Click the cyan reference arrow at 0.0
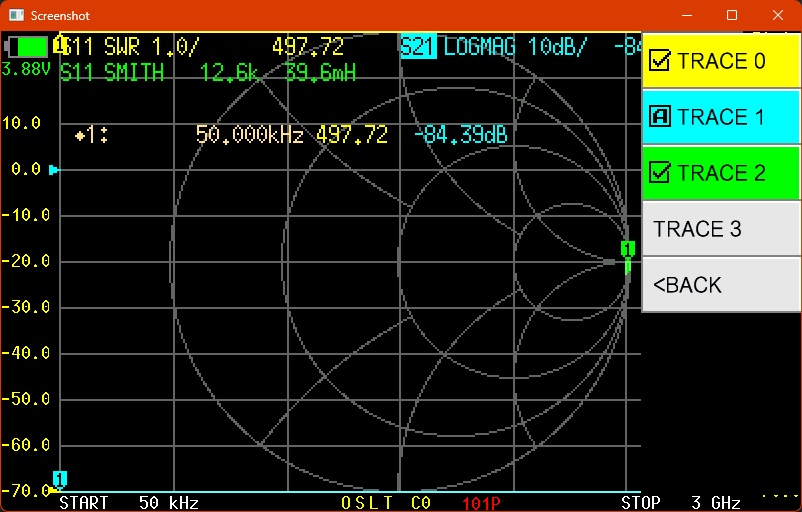 pos(54,170)
